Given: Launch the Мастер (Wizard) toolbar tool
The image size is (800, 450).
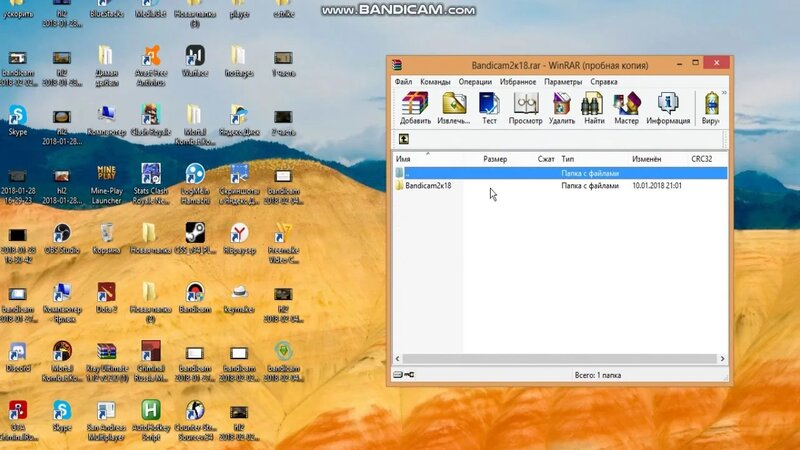Looking at the screenshot, I should coord(626,108).
